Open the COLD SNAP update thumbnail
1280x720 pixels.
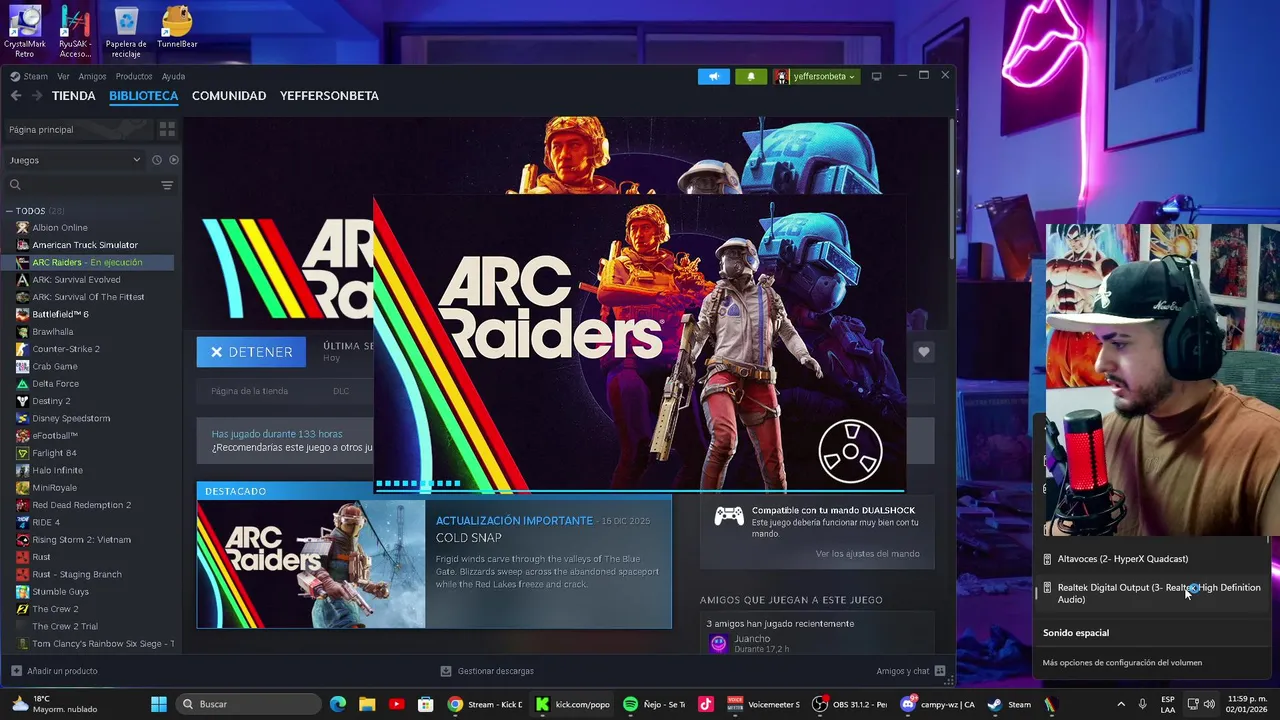tap(311, 564)
